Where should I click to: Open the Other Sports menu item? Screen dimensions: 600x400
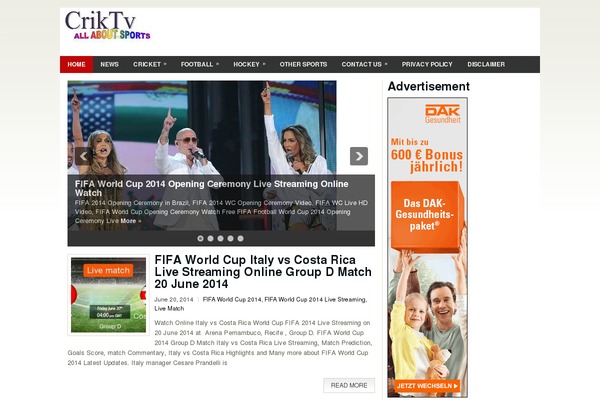pyautogui.click(x=303, y=64)
